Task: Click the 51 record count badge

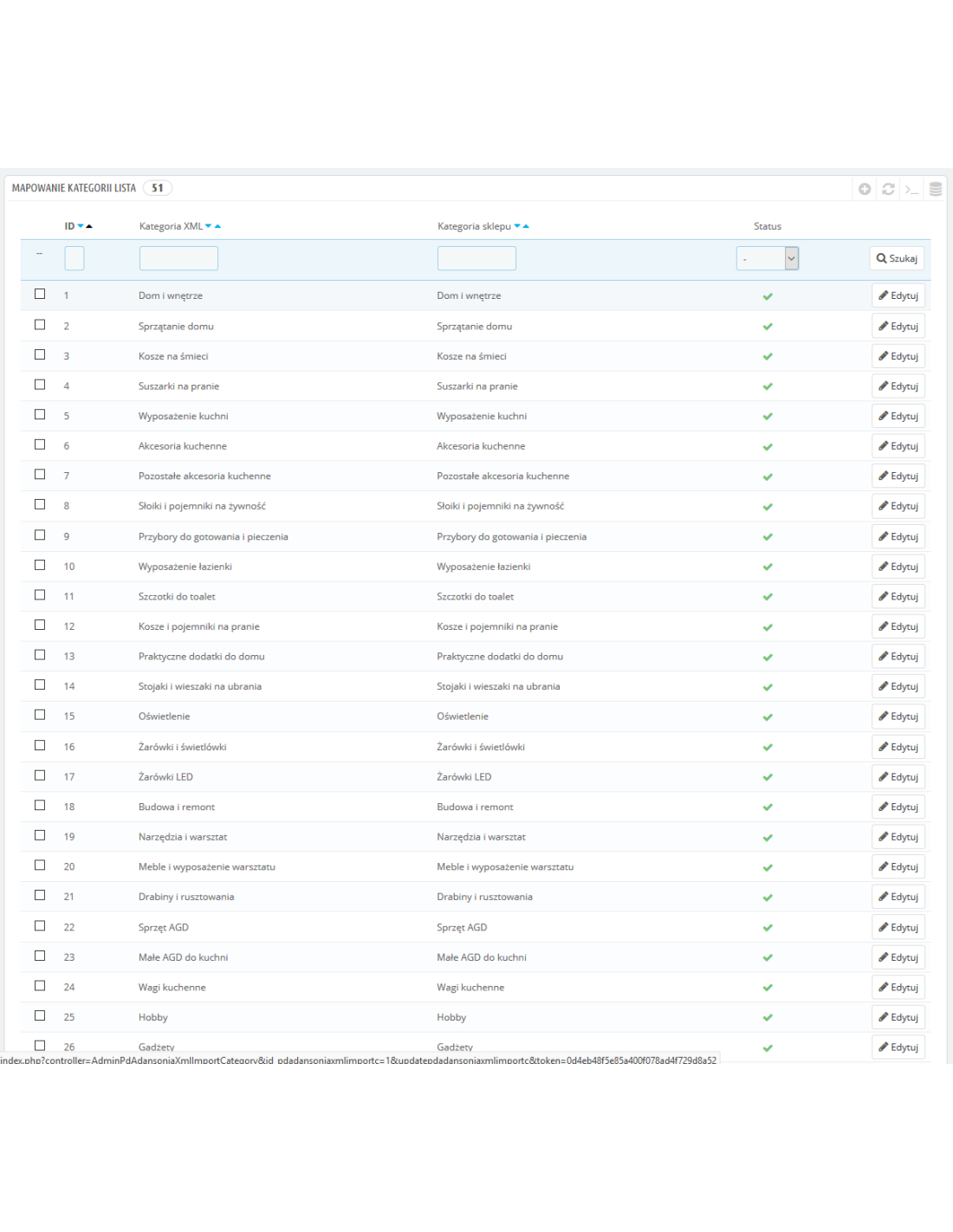Action: click(x=158, y=188)
